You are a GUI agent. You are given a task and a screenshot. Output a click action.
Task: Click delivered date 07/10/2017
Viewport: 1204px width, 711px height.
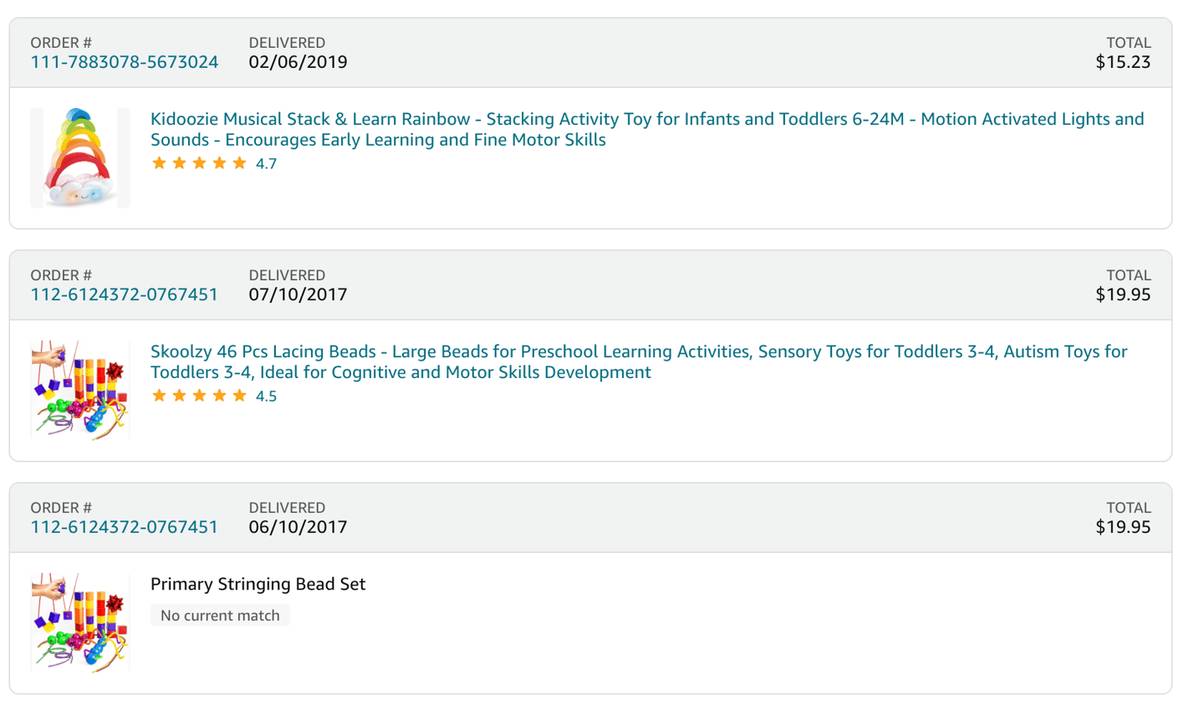tap(298, 294)
